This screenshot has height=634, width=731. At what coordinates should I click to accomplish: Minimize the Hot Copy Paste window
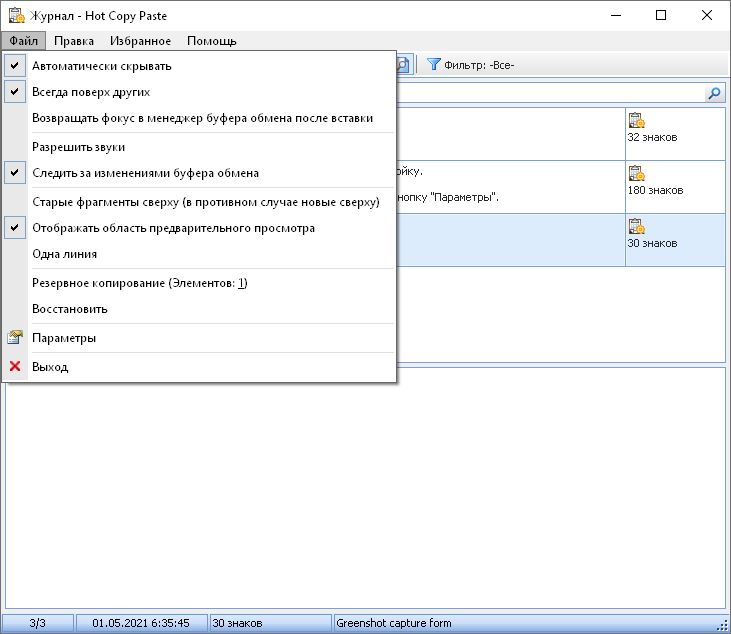coord(616,15)
